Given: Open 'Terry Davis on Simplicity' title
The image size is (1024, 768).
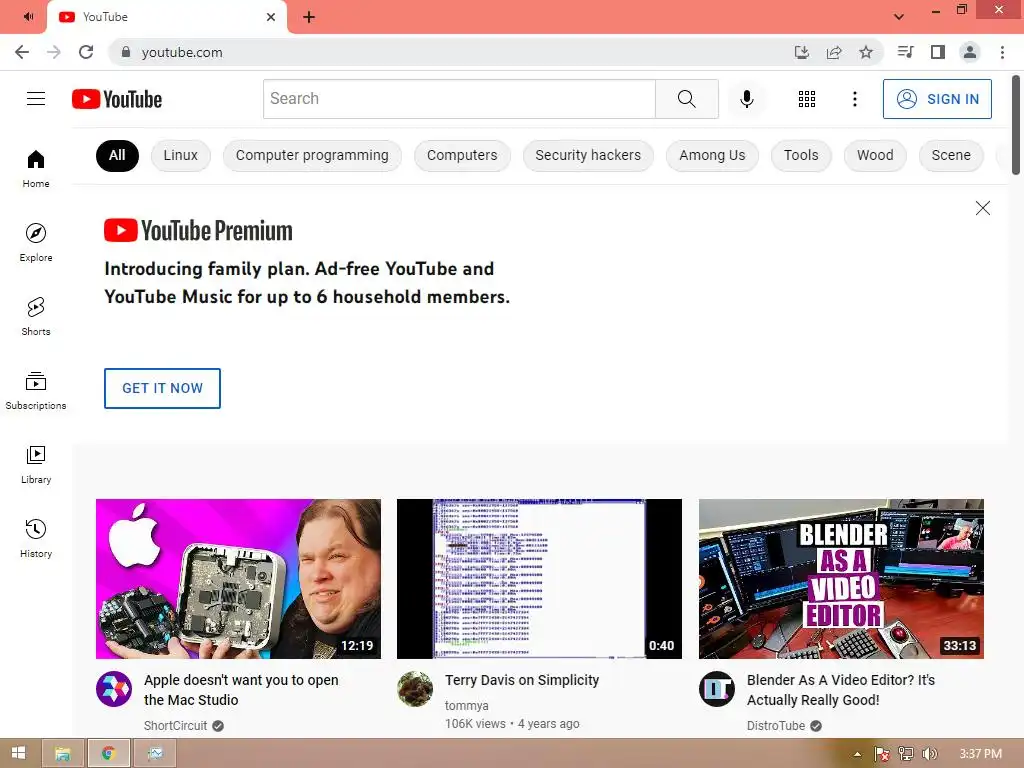Looking at the screenshot, I should [x=522, y=680].
